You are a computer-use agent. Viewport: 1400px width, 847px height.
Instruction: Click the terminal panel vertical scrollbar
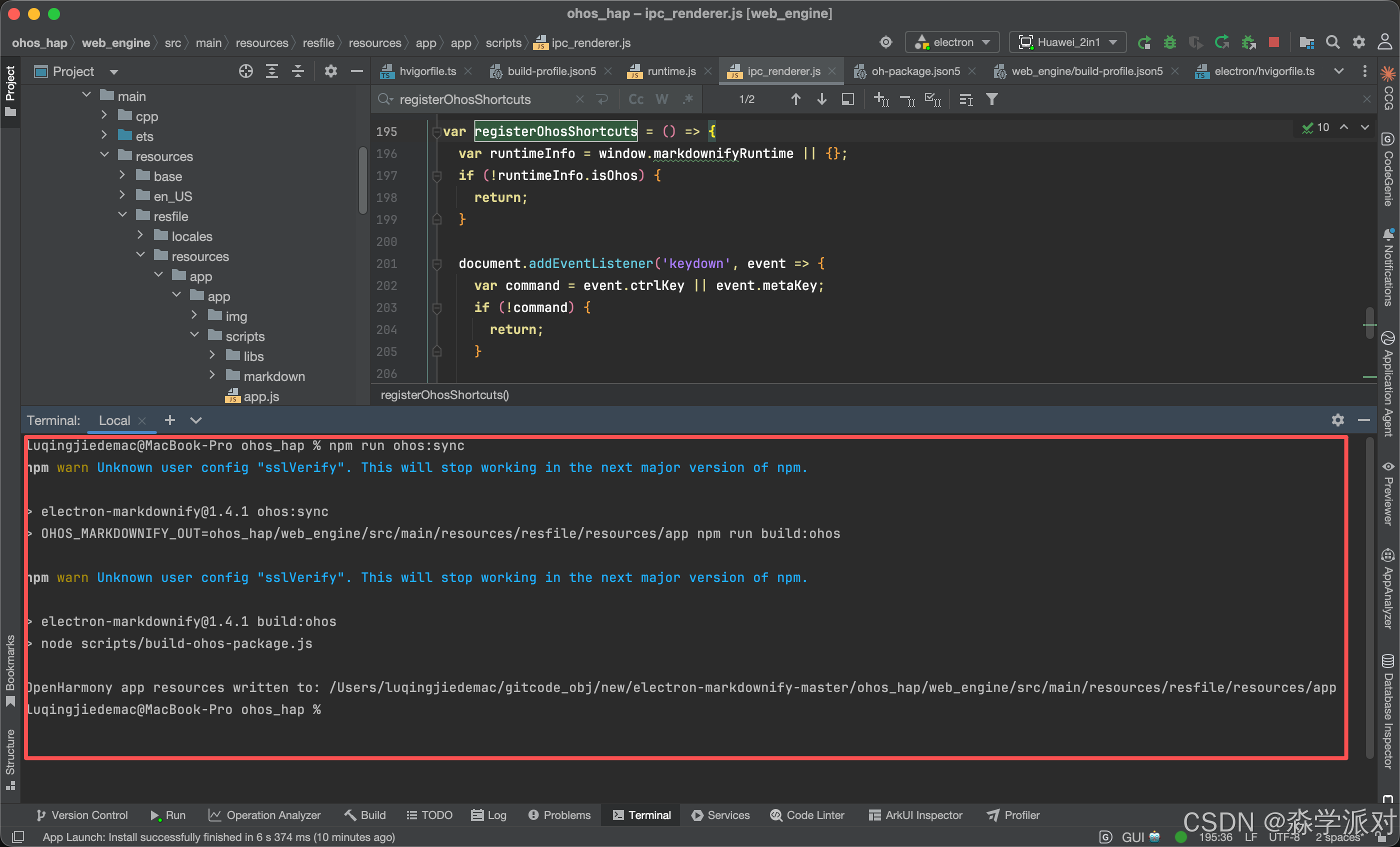coord(1369,597)
